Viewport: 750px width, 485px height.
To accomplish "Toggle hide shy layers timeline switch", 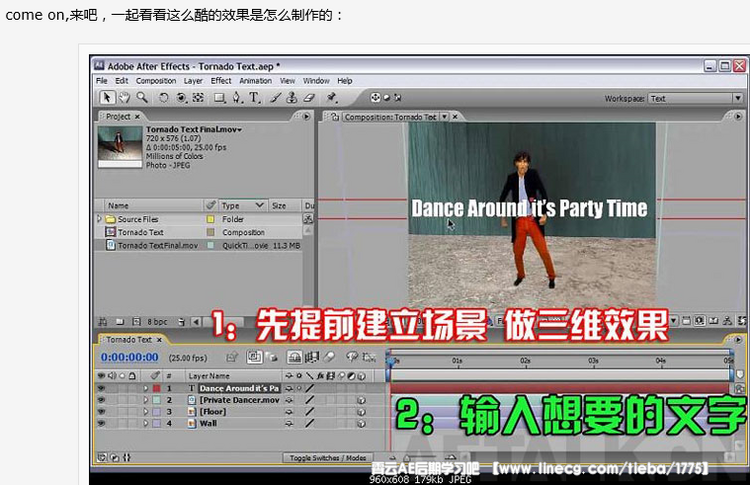I will 294,357.
